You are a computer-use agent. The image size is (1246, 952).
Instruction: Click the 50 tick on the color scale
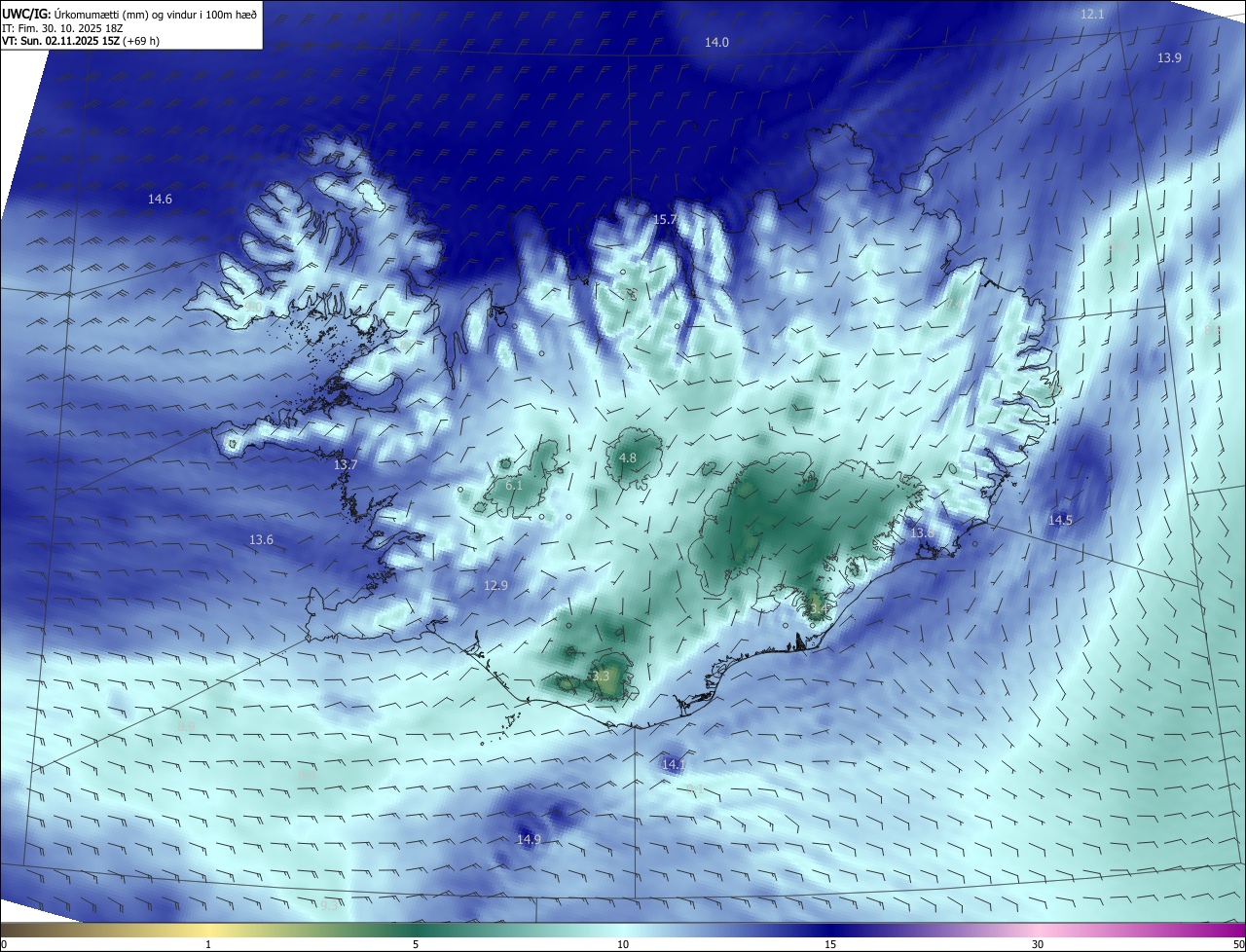1238,945
